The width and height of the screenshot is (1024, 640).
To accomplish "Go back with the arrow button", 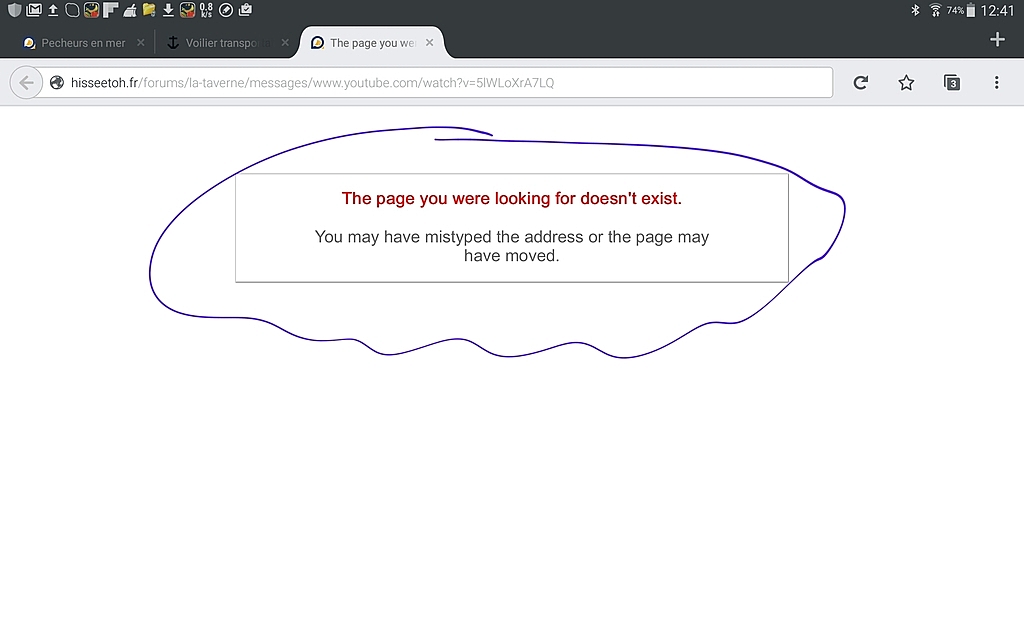I will (x=26, y=83).
